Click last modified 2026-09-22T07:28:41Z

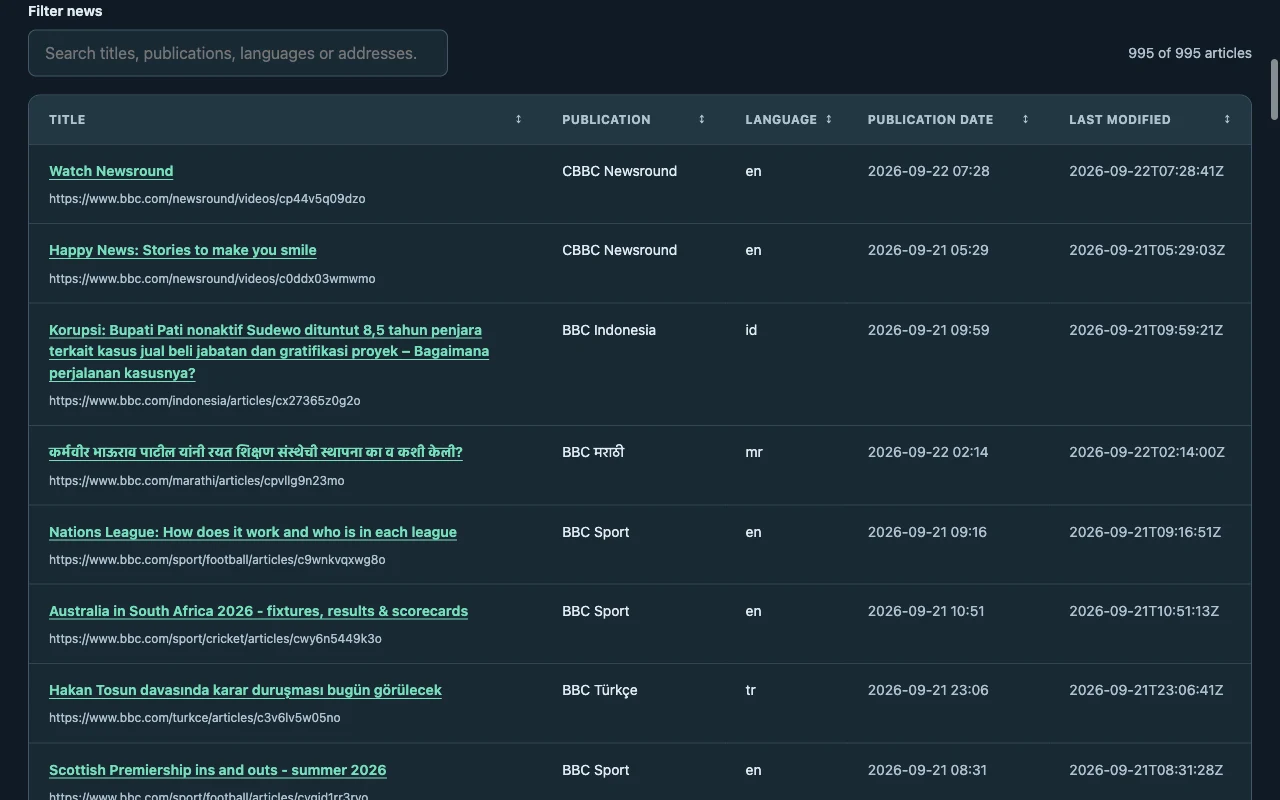click(x=1146, y=171)
